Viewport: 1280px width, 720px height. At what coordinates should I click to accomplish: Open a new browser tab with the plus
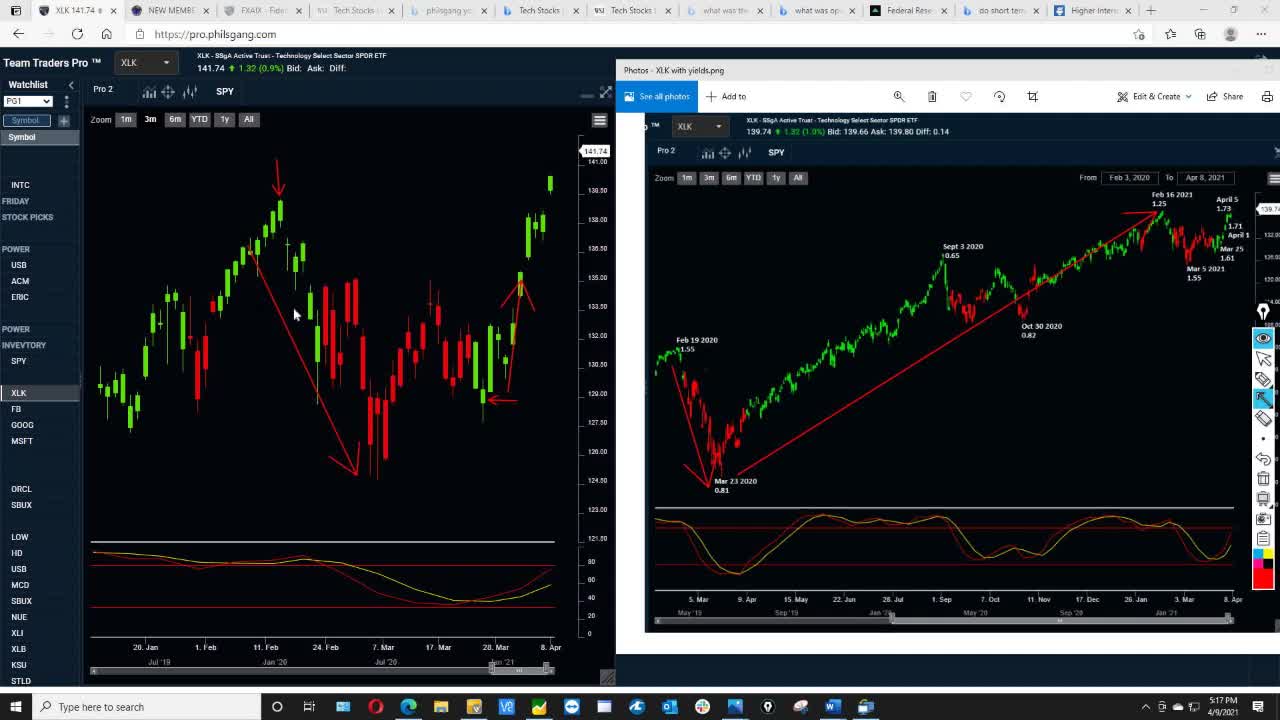click(1150, 10)
